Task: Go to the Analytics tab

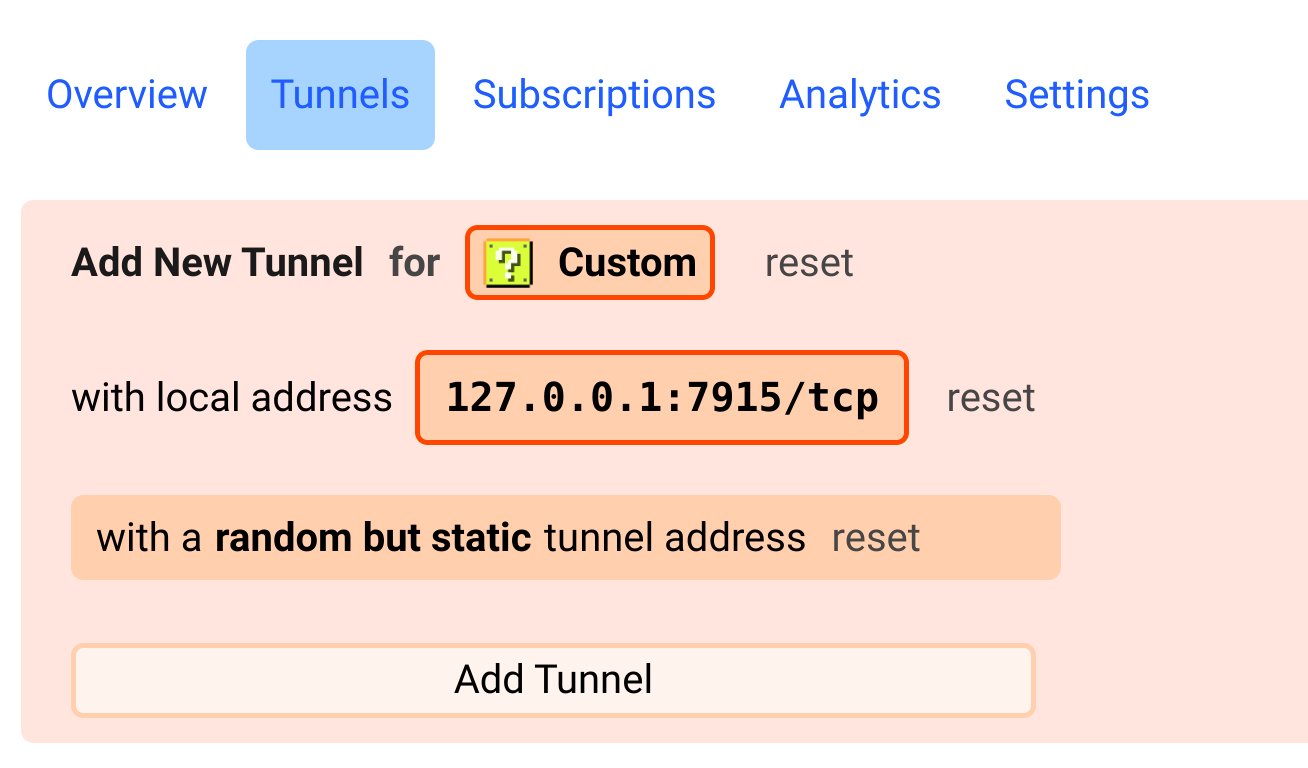Action: [x=860, y=95]
